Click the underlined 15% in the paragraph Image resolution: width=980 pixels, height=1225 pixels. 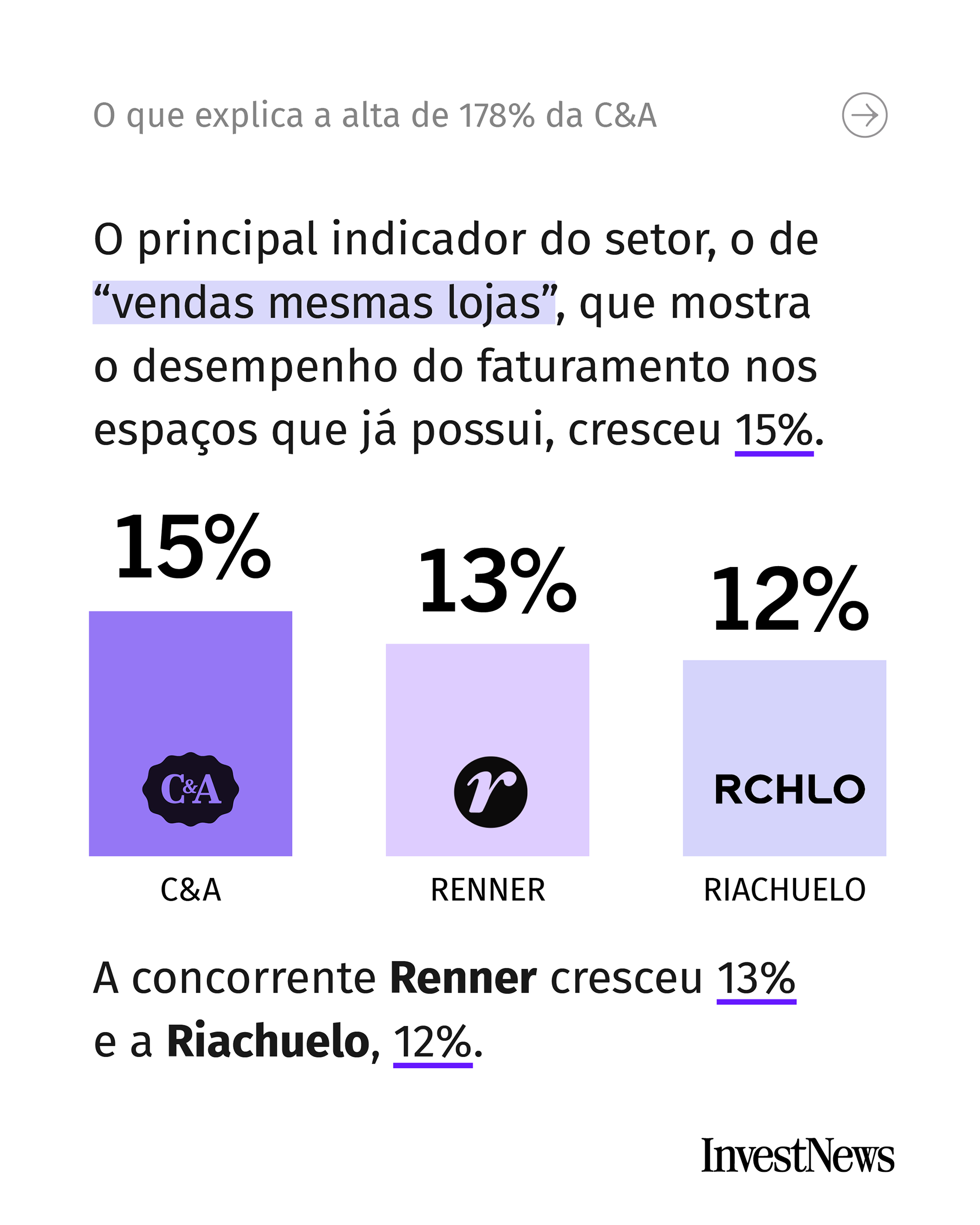[x=774, y=430]
